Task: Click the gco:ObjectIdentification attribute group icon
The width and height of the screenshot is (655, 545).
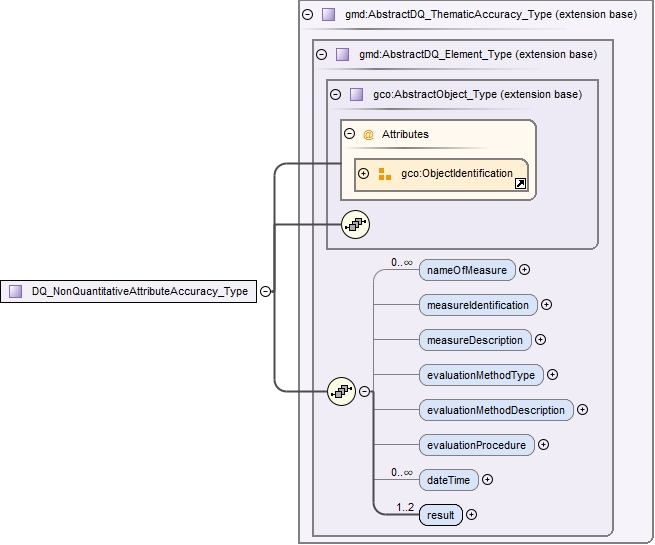Action: pos(385,174)
